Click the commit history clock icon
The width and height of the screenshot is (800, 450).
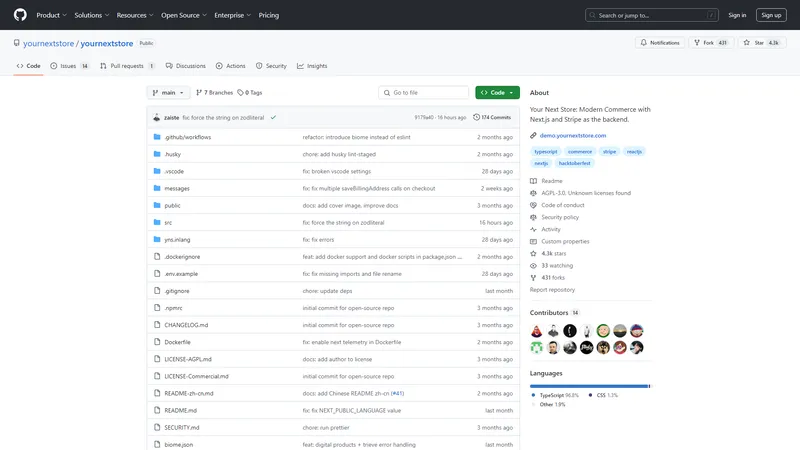[x=477, y=117]
